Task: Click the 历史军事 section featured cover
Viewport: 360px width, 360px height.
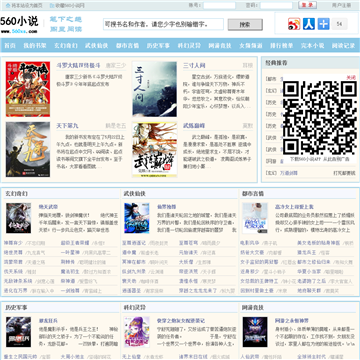Action: click(18, 332)
